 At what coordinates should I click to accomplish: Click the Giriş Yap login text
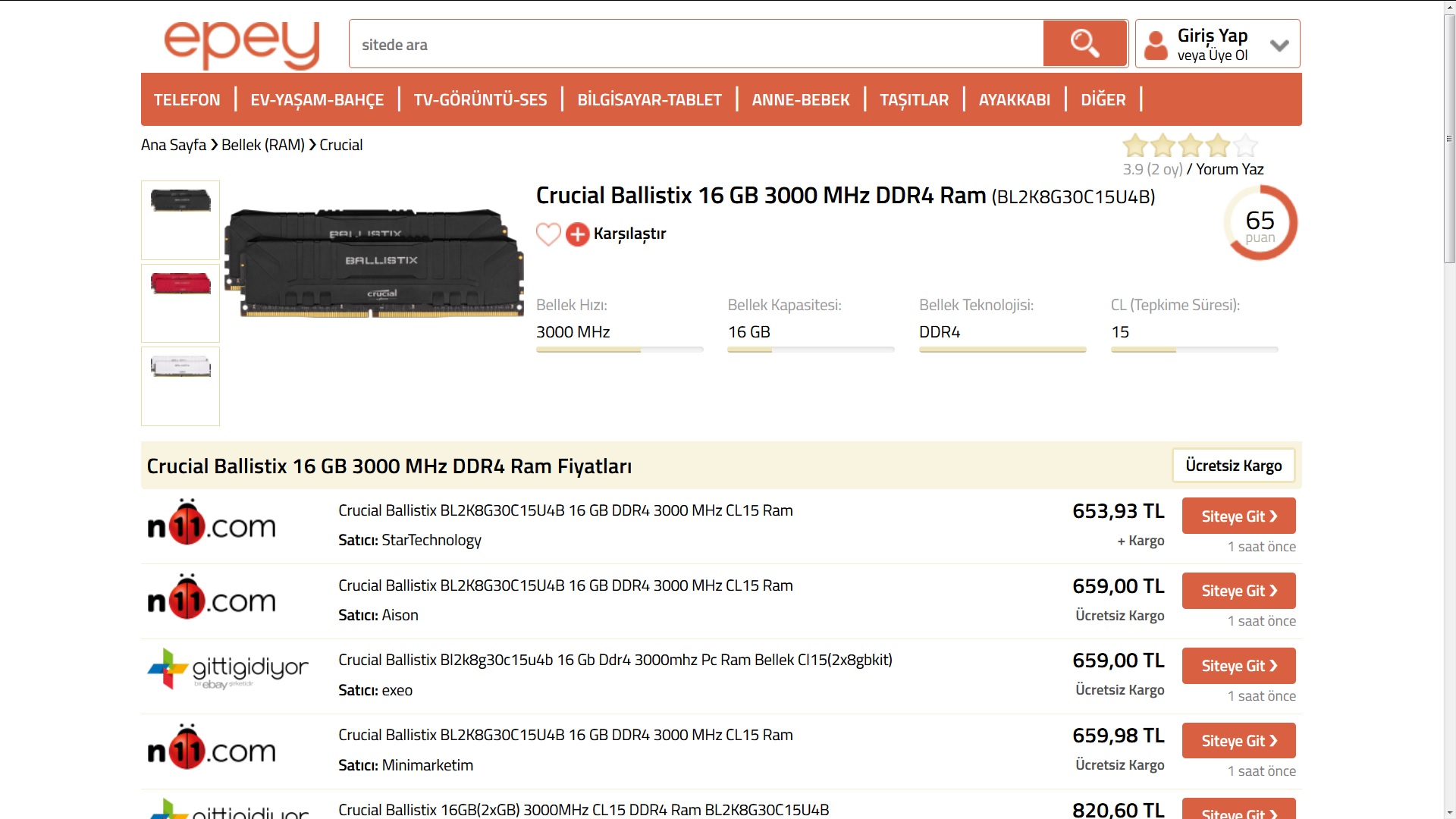[x=1213, y=36]
